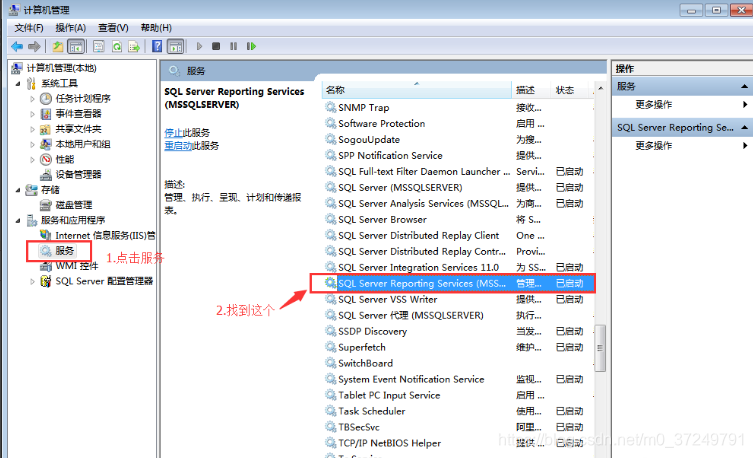Select the SSDP Discovery service
This screenshot has height=458, width=753.
coord(459,331)
